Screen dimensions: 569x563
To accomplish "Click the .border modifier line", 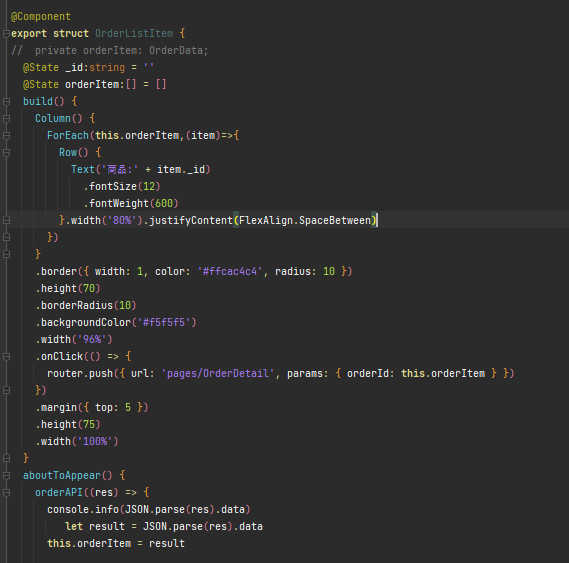I will pos(194,272).
